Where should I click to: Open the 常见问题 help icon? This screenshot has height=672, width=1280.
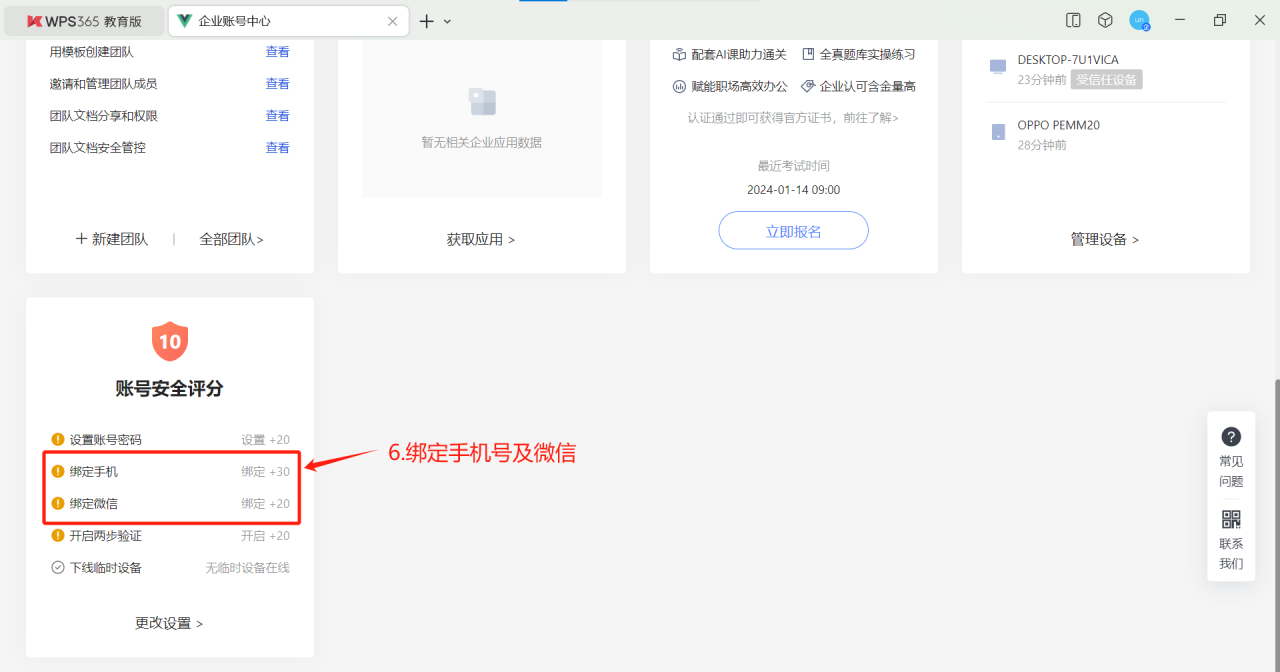1230,436
